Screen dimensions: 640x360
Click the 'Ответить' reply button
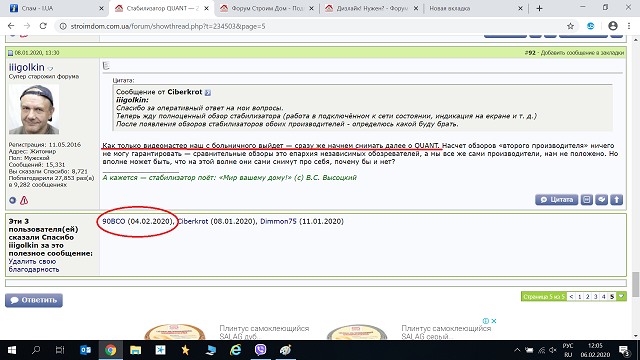point(34,300)
